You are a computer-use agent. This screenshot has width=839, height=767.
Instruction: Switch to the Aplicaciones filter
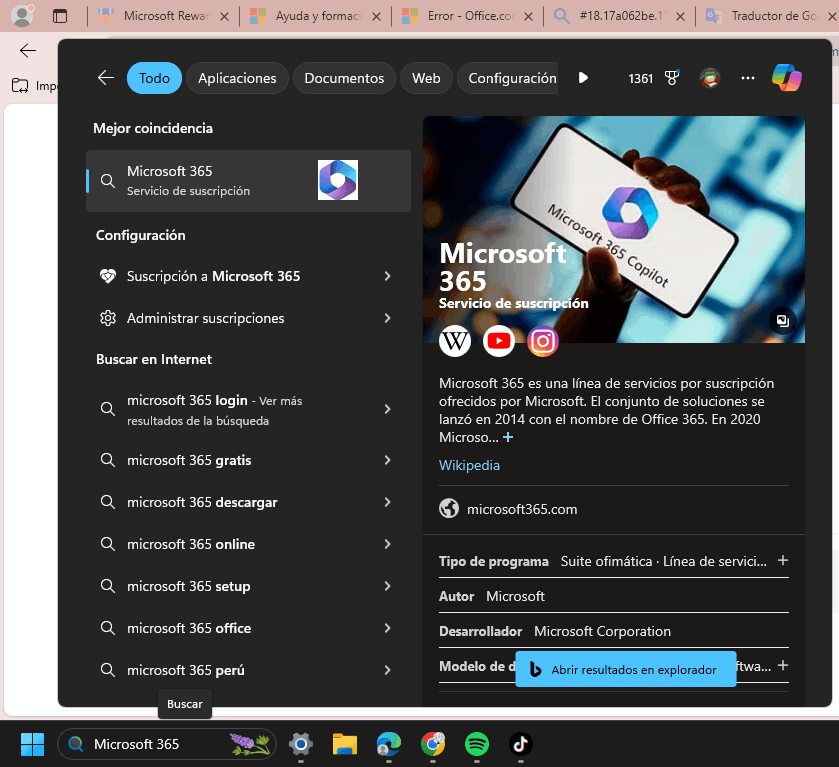pos(237,78)
